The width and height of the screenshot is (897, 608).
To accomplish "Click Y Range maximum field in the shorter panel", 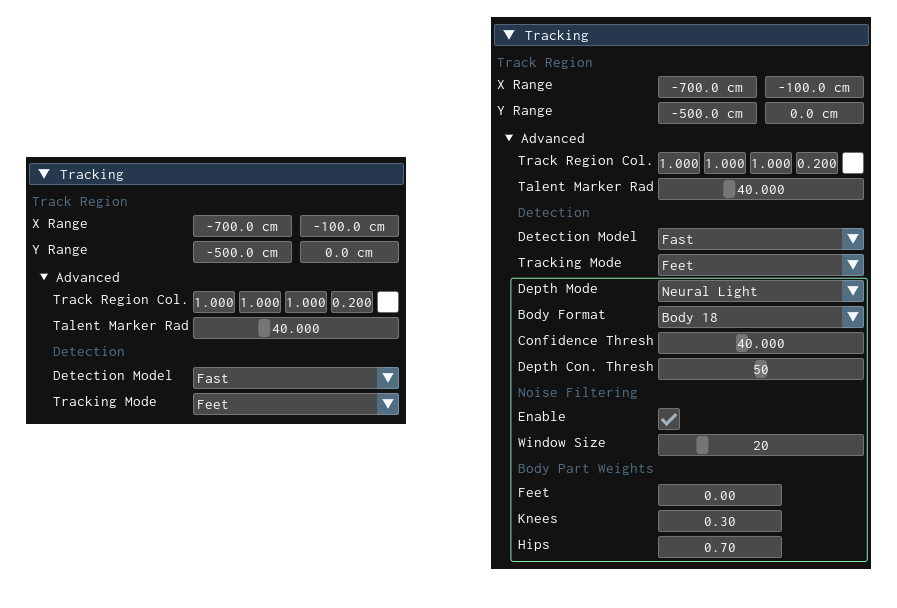I will pyautogui.click(x=349, y=252).
